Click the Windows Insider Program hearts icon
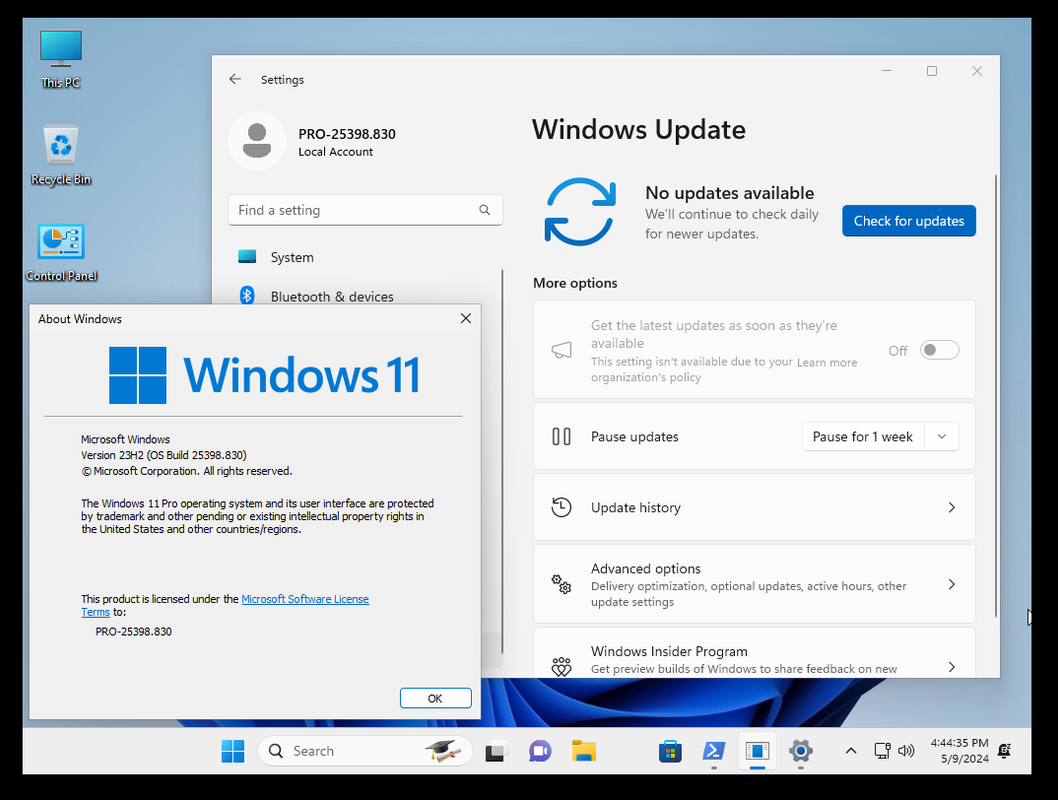1058x800 pixels. [561, 666]
